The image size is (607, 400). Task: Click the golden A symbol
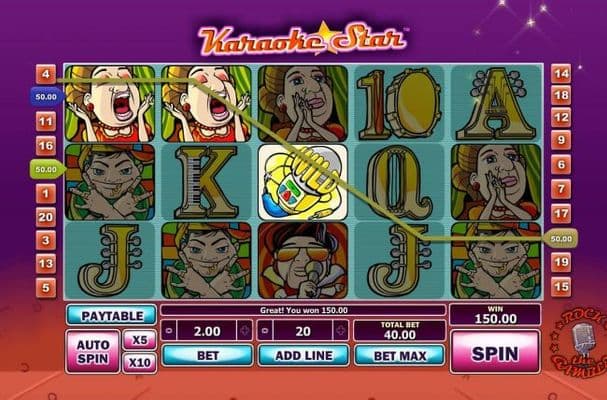tap(496, 103)
